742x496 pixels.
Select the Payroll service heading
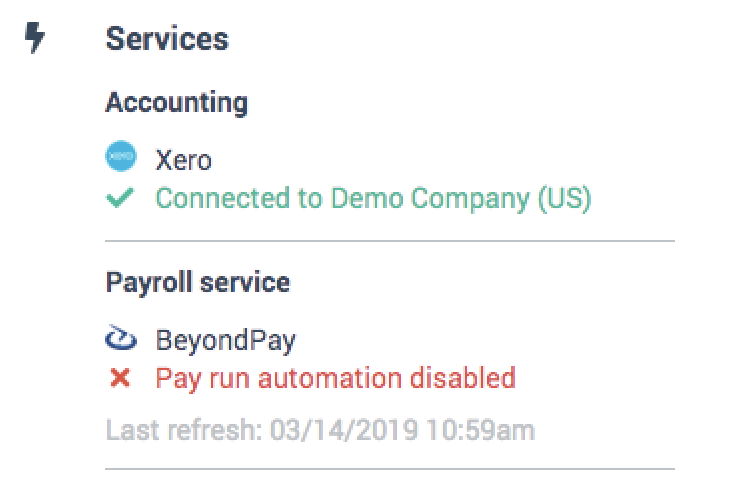(x=198, y=282)
